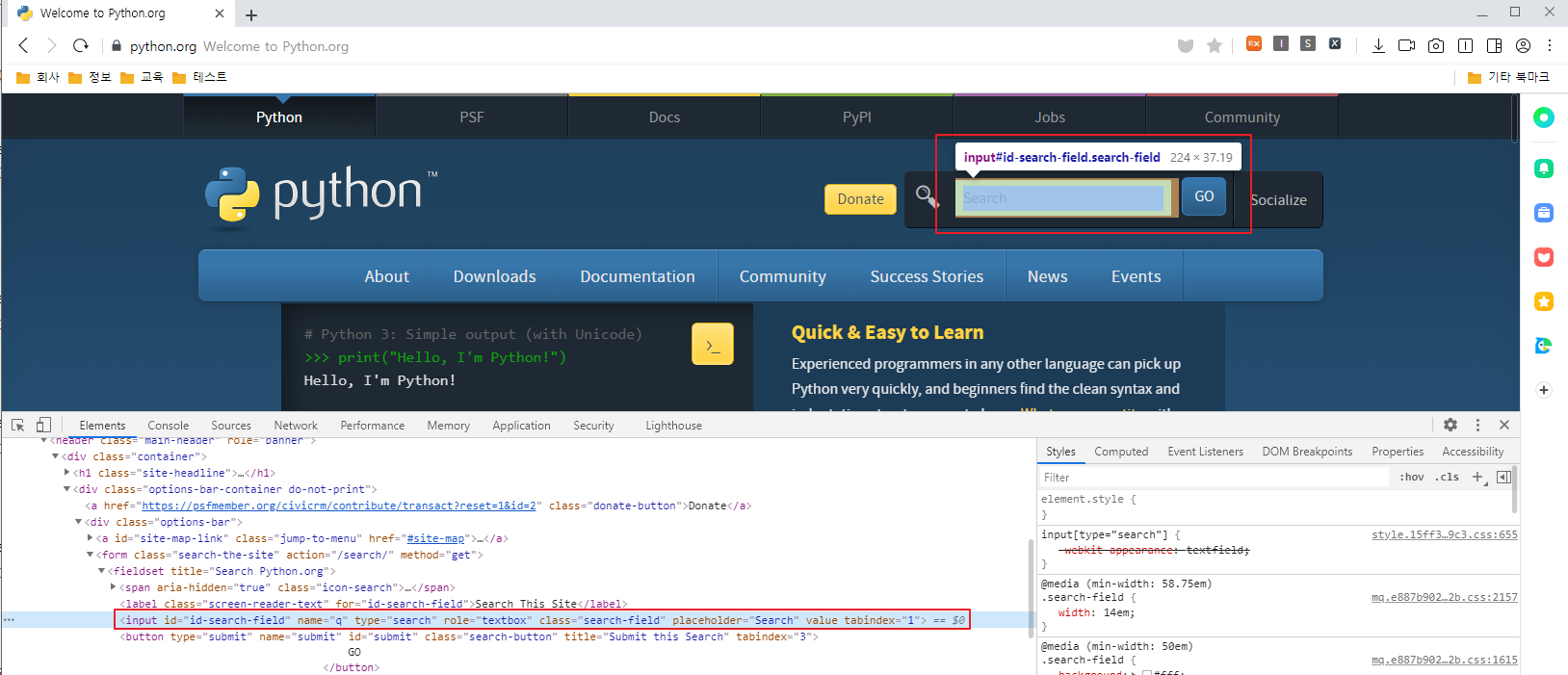Open the Event Listeners tab
Screen dimensions: 1568x675
(x=1205, y=452)
